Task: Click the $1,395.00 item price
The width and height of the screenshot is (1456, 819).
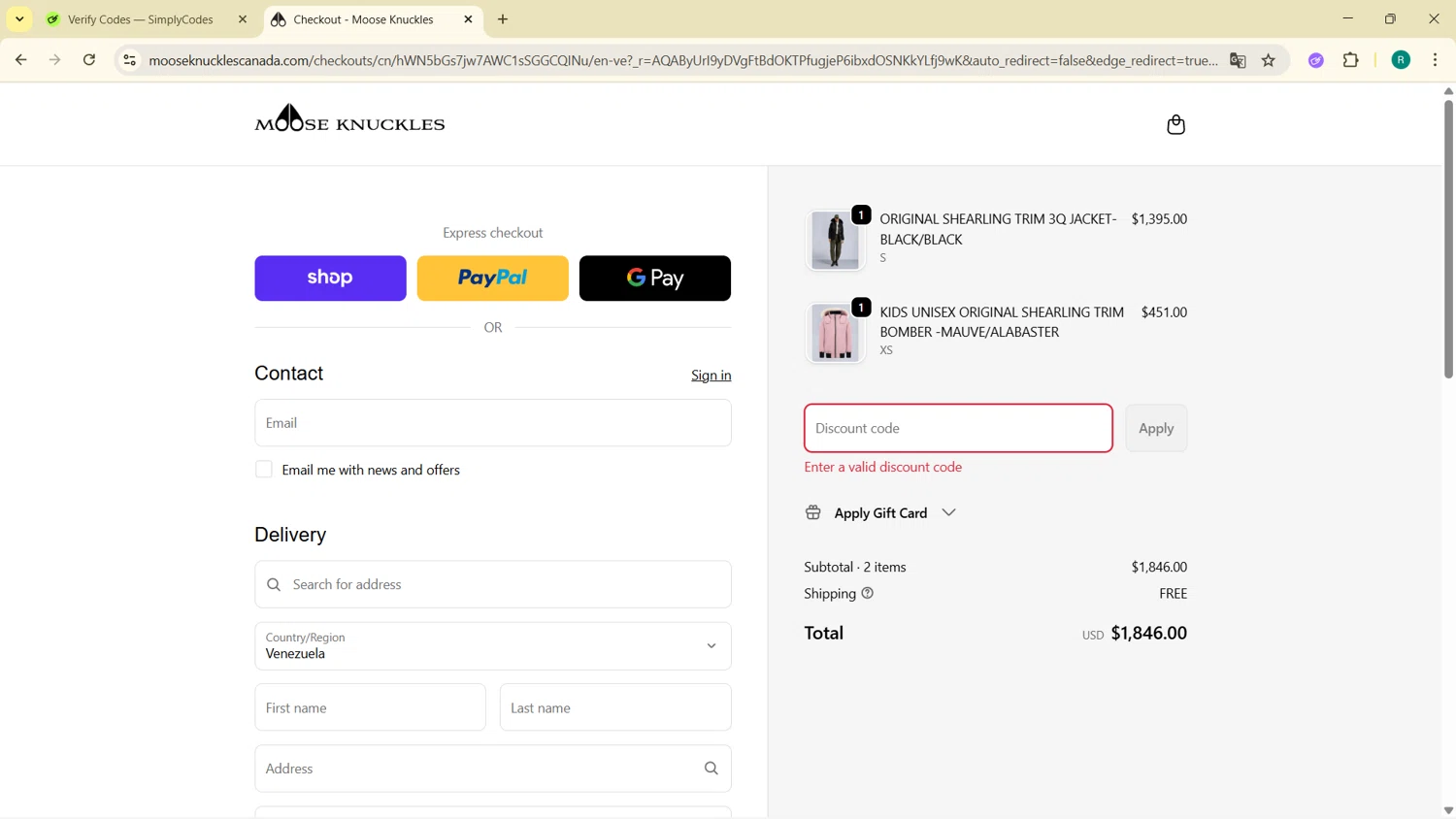Action: point(1159,219)
